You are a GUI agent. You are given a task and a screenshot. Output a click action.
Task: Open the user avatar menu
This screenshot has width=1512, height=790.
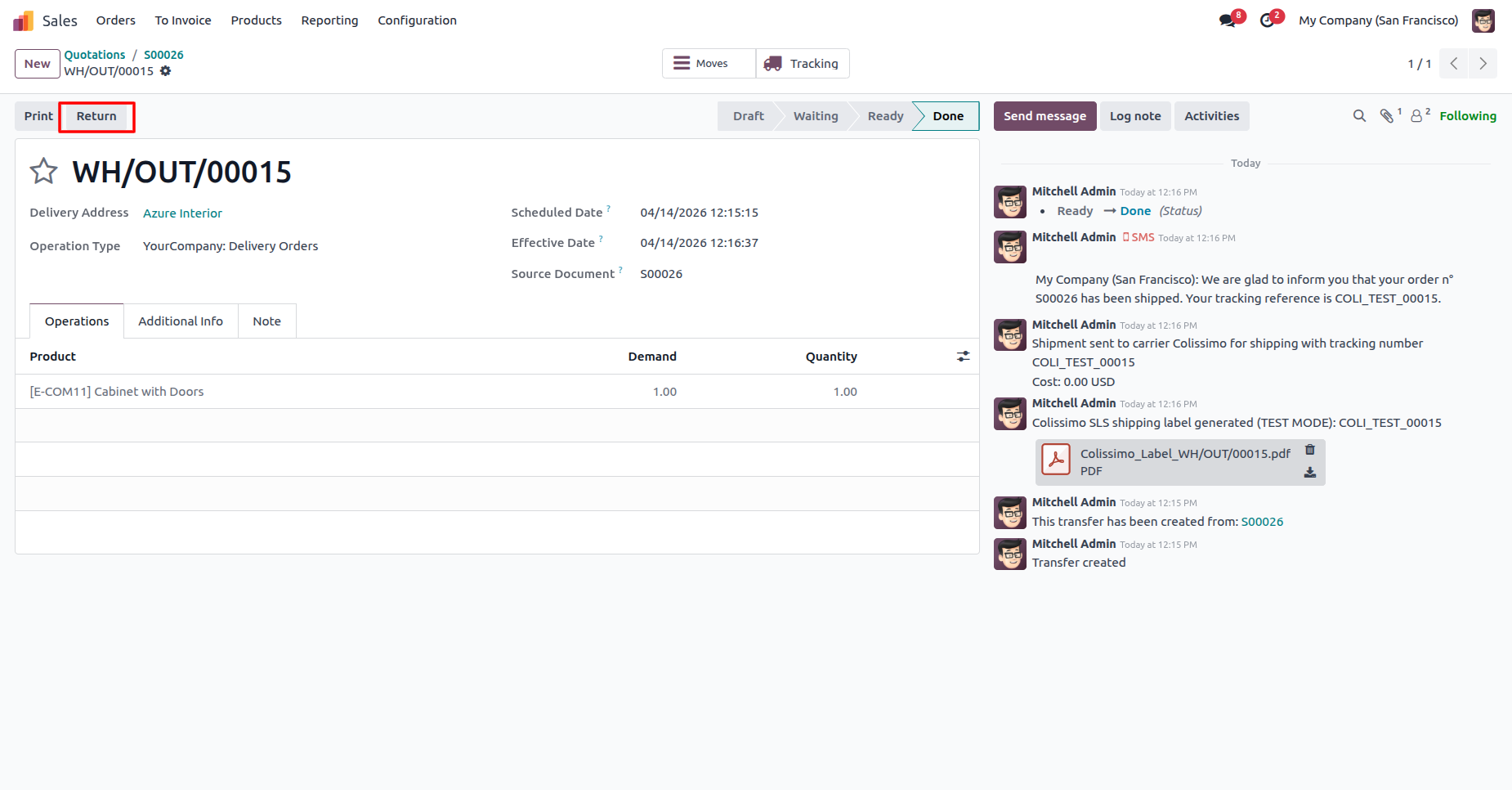(1483, 20)
